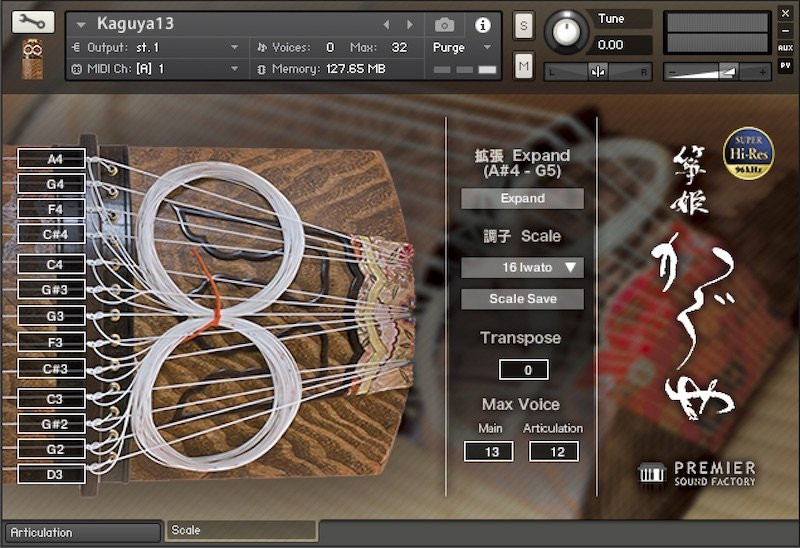Open the Kaguya13 instrument name dropdown
Viewport: 800px width, 548px height.
pos(81,24)
